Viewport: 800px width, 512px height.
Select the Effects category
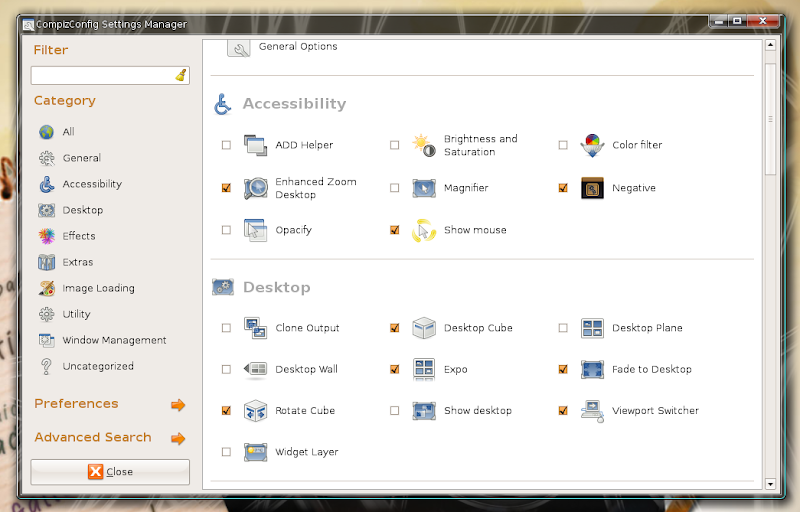point(67,236)
